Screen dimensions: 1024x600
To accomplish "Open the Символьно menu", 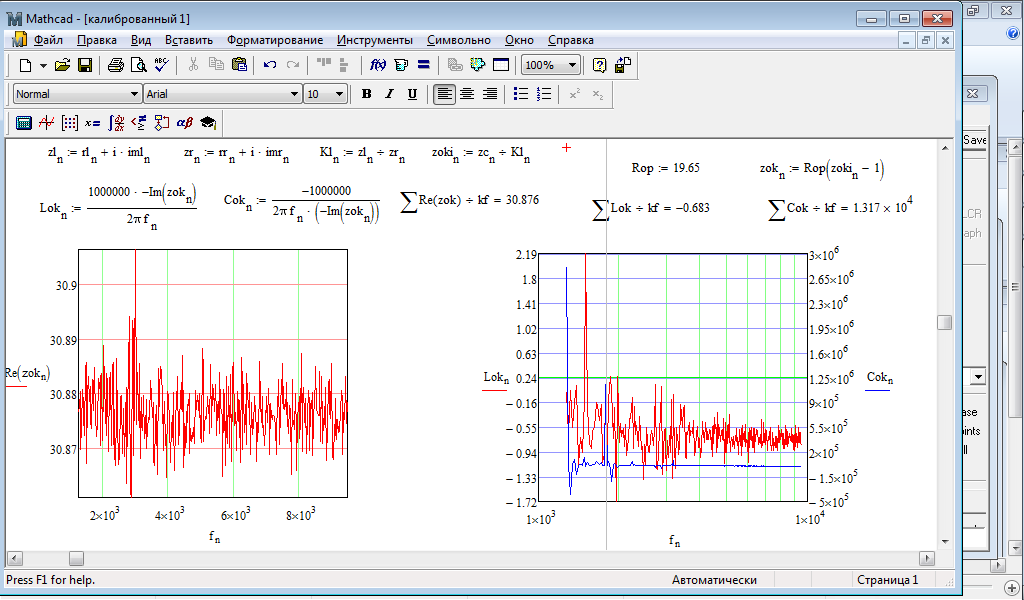I will click(458, 40).
